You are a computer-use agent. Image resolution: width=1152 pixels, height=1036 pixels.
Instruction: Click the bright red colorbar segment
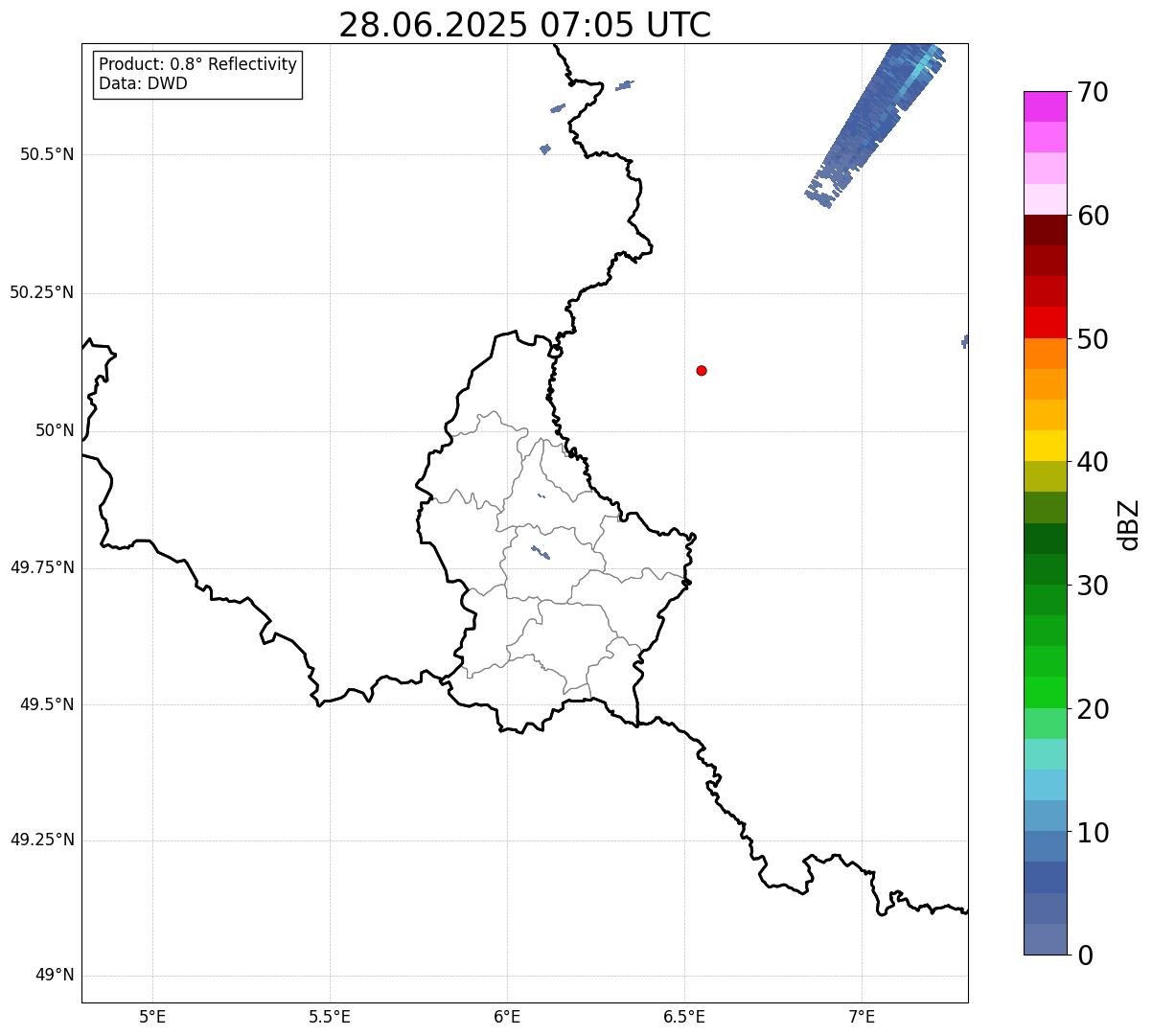pos(1045,322)
